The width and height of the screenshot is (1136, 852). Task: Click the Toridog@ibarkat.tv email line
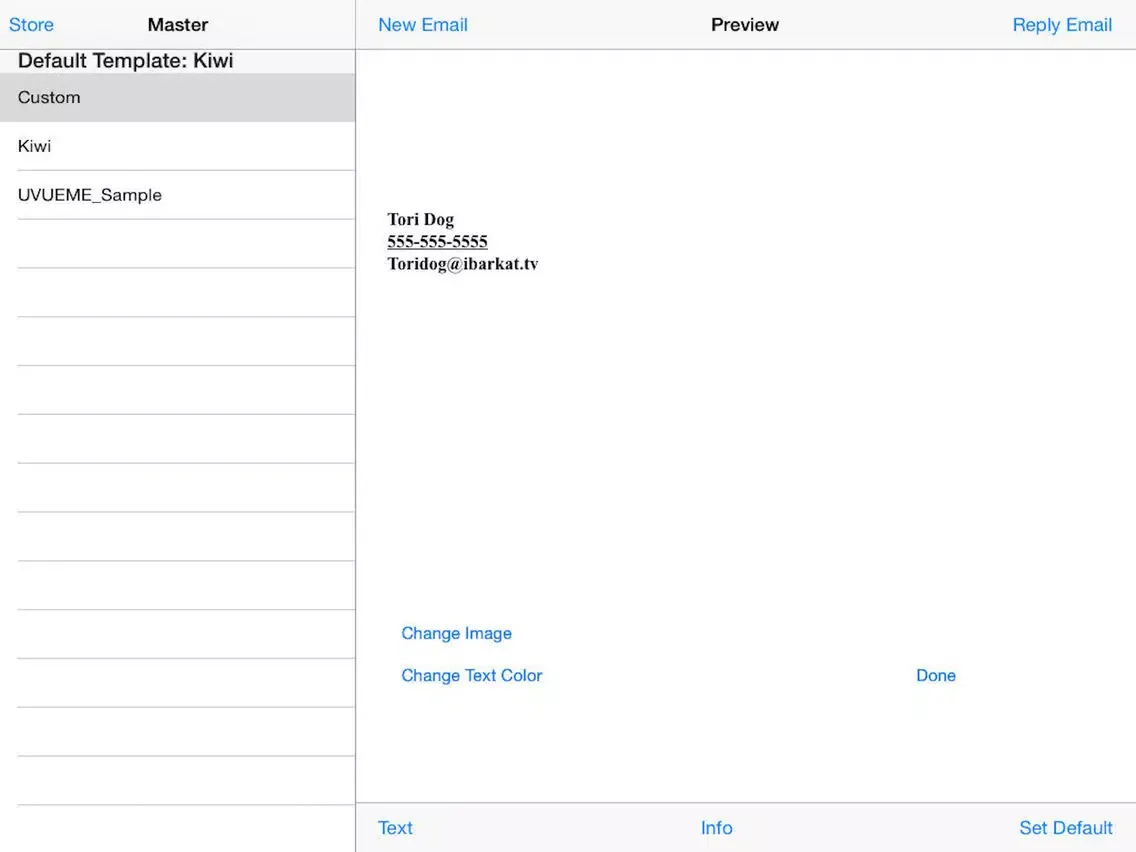(462, 264)
